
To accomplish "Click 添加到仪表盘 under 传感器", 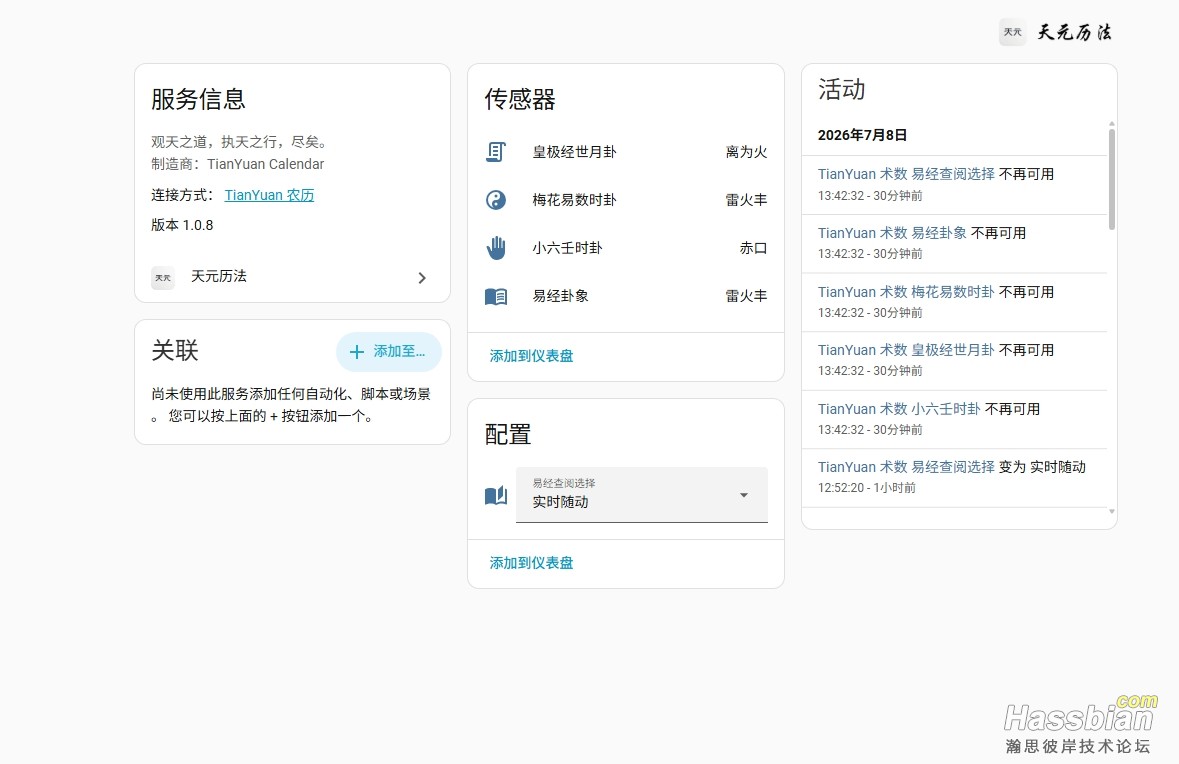I will click(531, 356).
